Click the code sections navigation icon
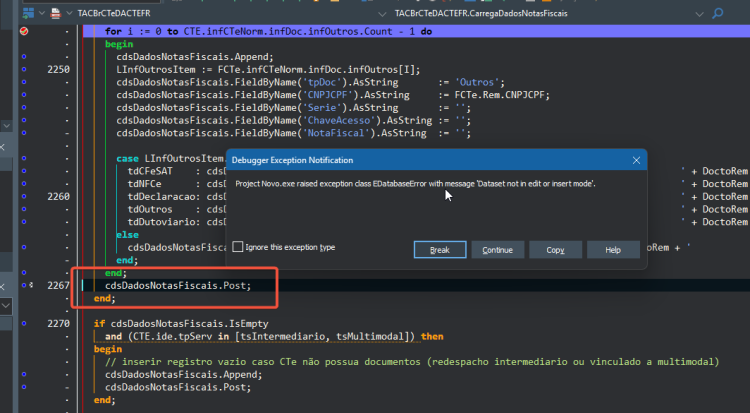 pos(28,13)
